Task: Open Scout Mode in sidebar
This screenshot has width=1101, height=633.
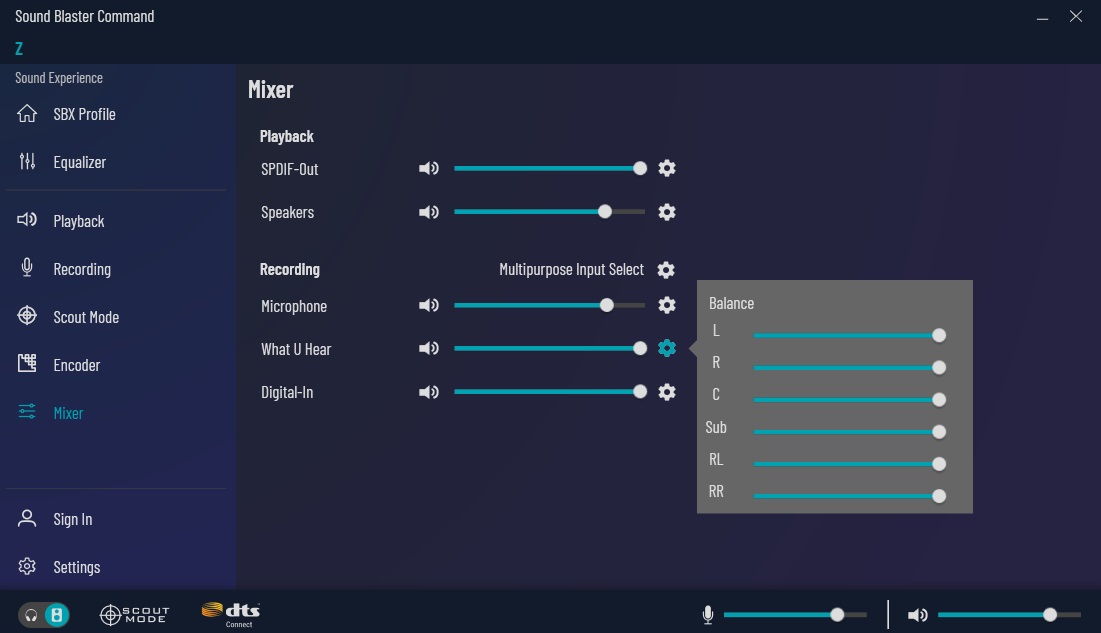Action: tap(85, 317)
